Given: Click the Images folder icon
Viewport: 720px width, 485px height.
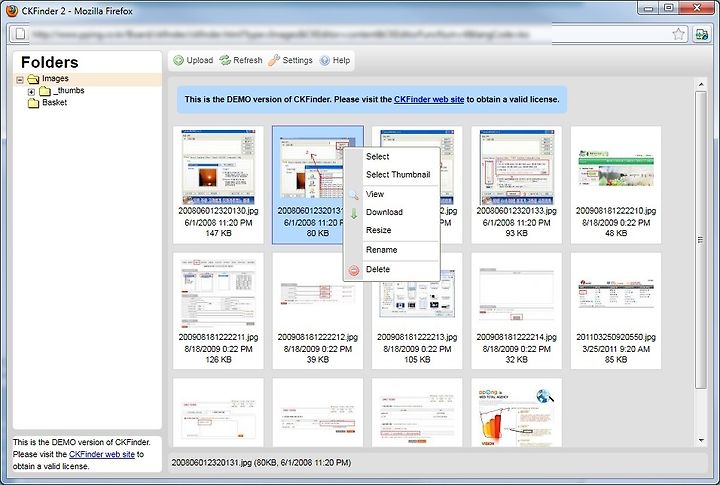Looking at the screenshot, I should (x=33, y=79).
